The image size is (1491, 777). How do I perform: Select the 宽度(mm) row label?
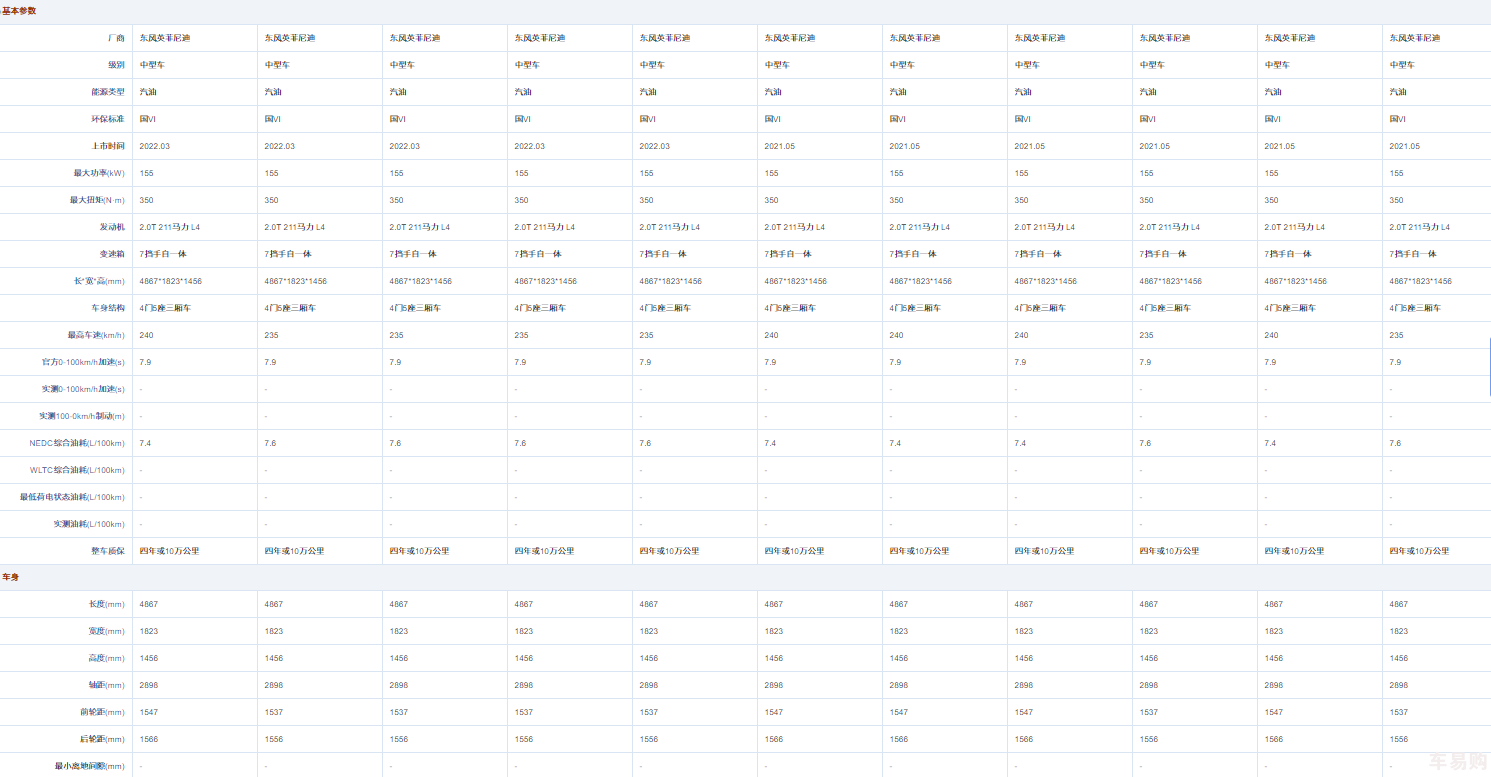107,631
